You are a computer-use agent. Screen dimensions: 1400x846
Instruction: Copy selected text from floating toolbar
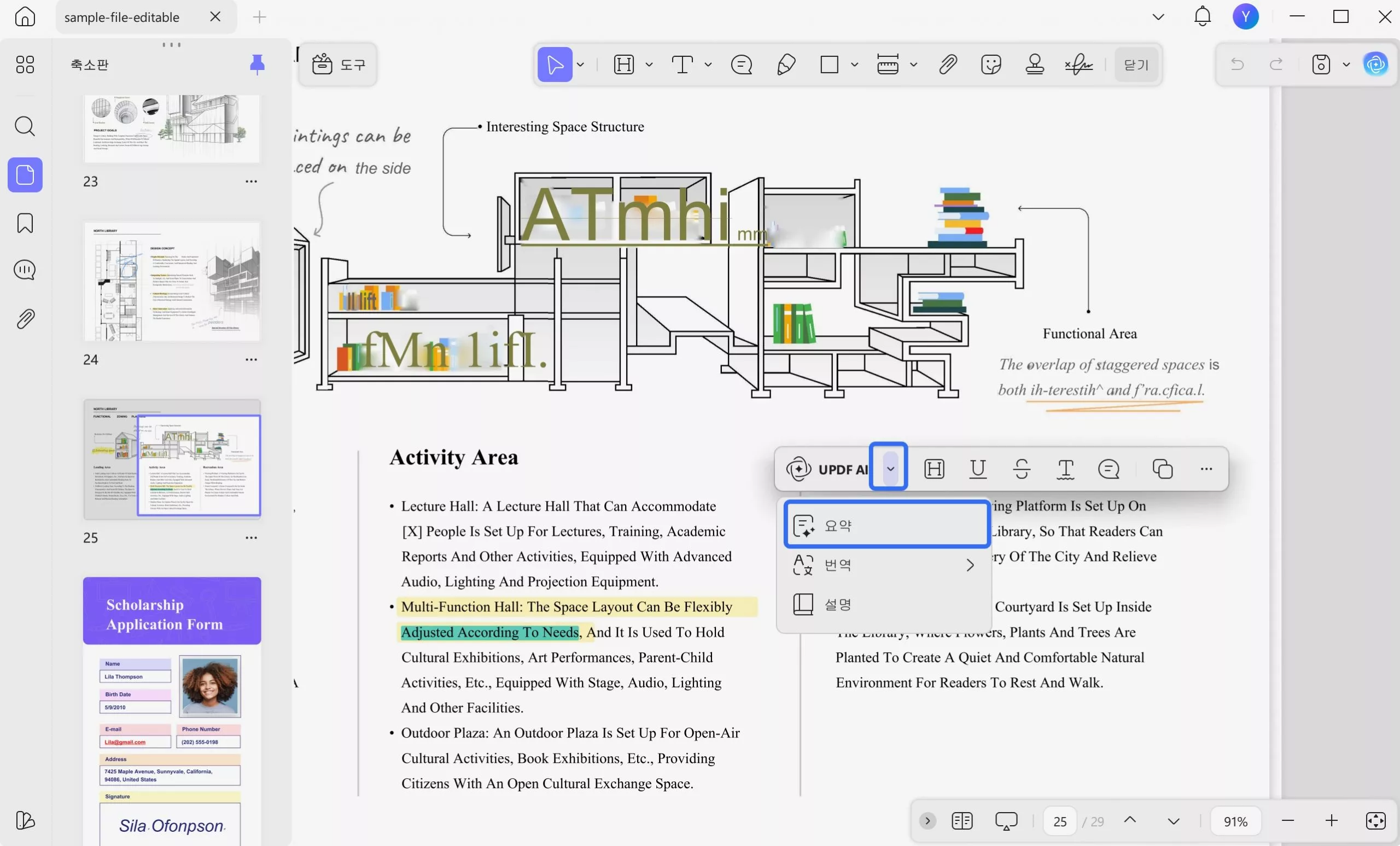pyautogui.click(x=1163, y=469)
